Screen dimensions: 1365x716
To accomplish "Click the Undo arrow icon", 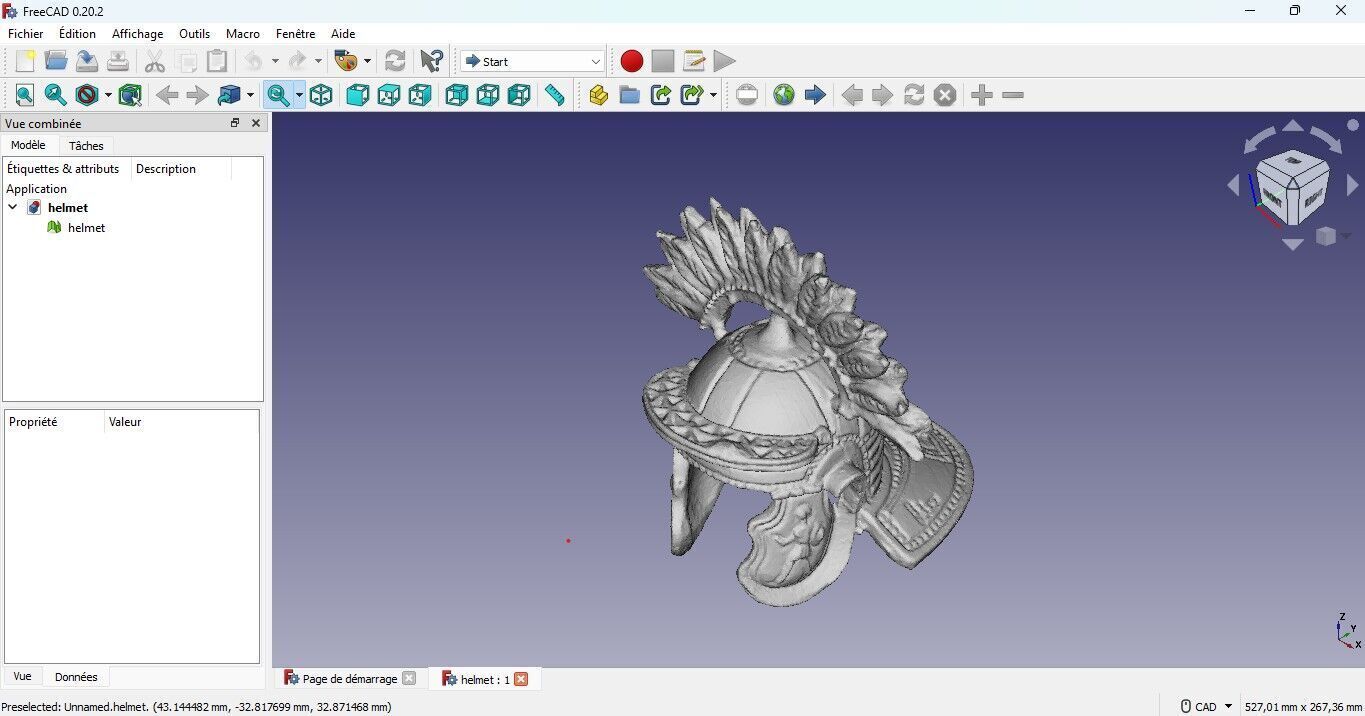I will tap(254, 61).
